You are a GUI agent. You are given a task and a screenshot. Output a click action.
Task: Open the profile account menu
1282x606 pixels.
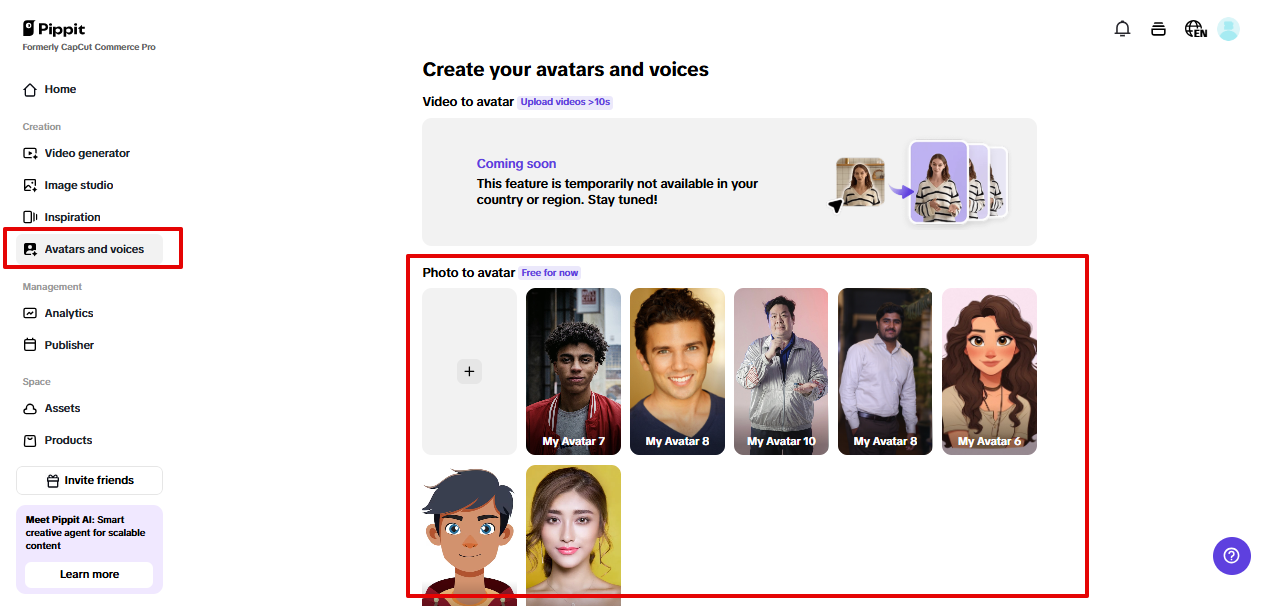(1228, 29)
